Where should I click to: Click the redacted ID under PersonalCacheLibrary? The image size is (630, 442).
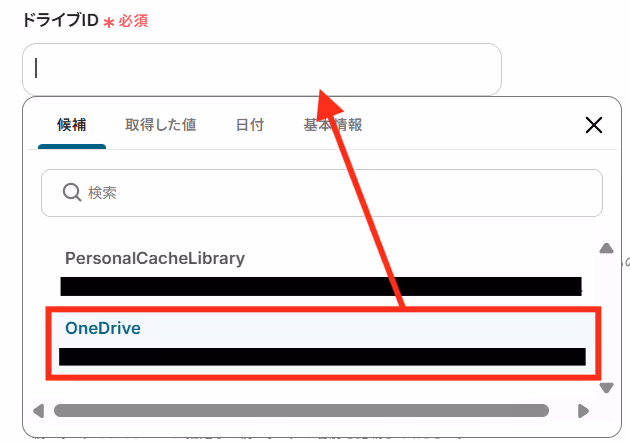click(321, 286)
